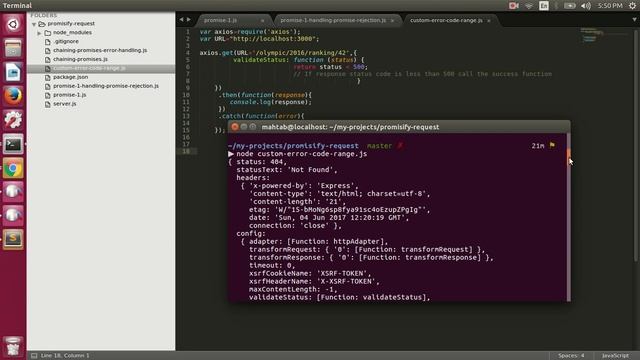
Task: Toggle sidebar icon in status bar
Action: coord(34,356)
